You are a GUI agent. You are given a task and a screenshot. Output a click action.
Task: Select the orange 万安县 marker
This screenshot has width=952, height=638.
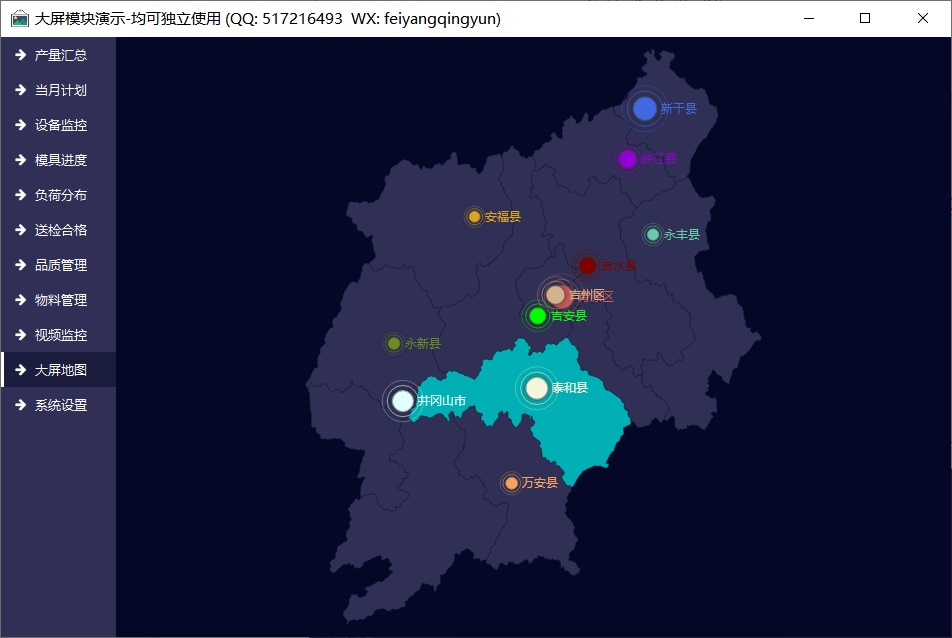coord(511,483)
